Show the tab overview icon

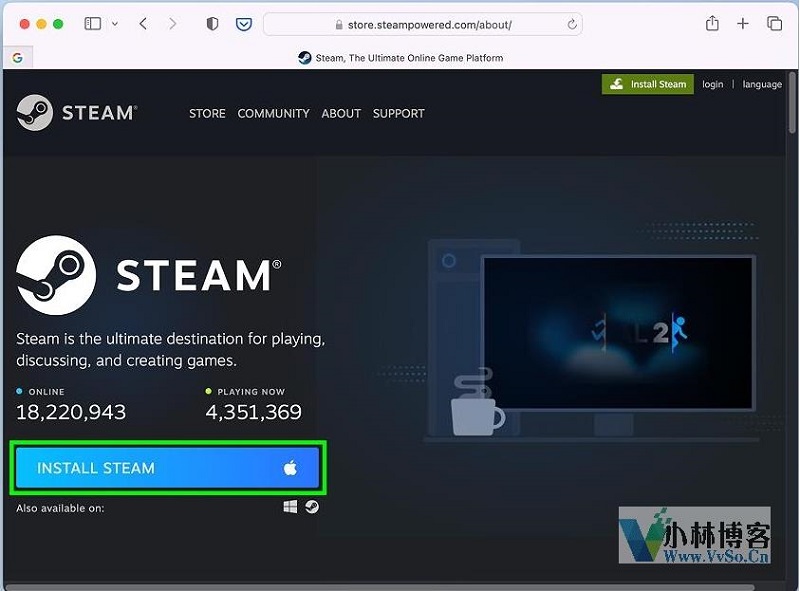click(774, 23)
